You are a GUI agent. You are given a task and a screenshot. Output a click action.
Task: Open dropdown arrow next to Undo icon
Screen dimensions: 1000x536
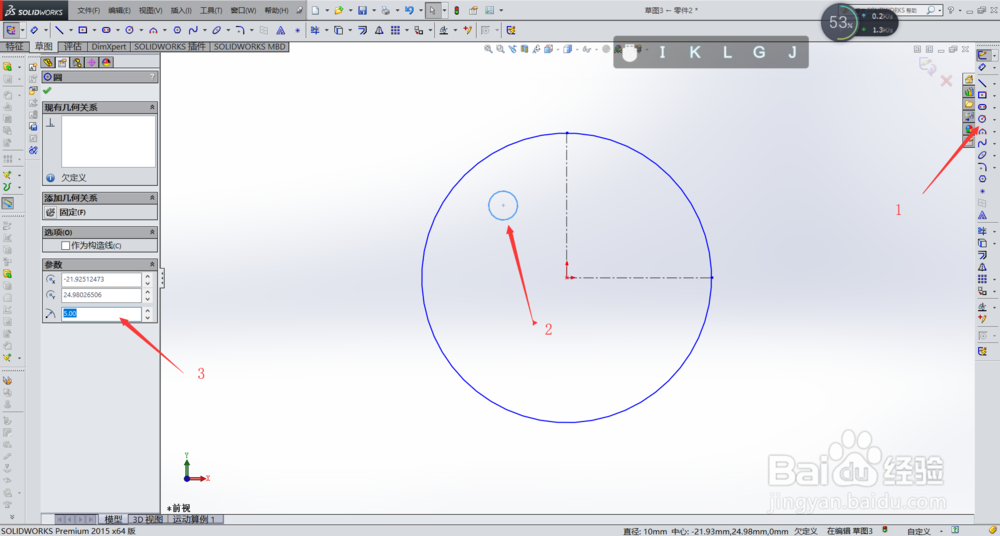[x=420, y=10]
